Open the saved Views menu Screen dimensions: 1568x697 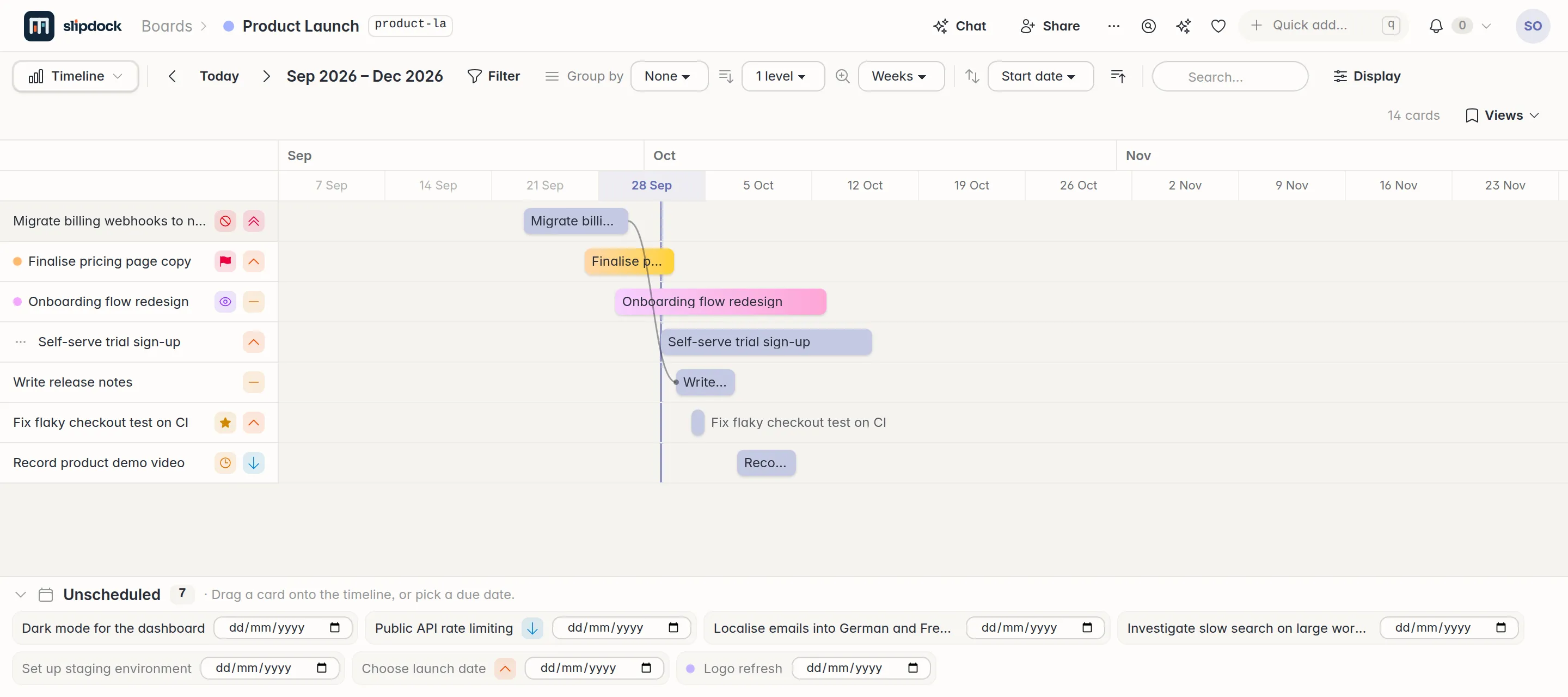click(1502, 115)
